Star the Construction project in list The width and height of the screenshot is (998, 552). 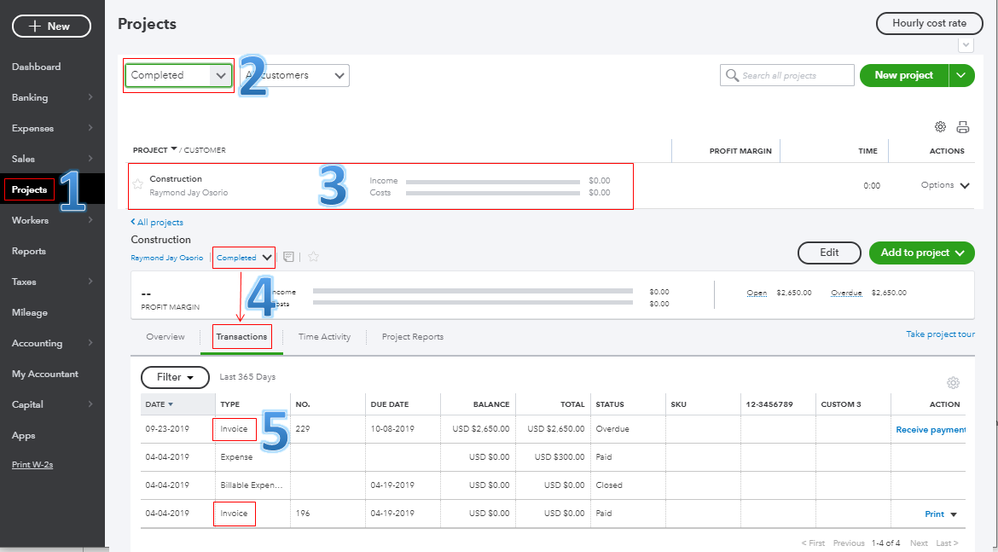click(x=137, y=185)
